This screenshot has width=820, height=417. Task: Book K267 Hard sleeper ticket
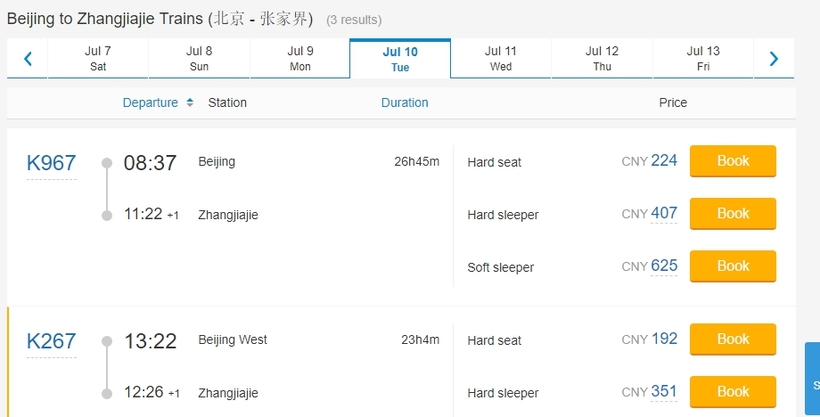click(x=733, y=391)
